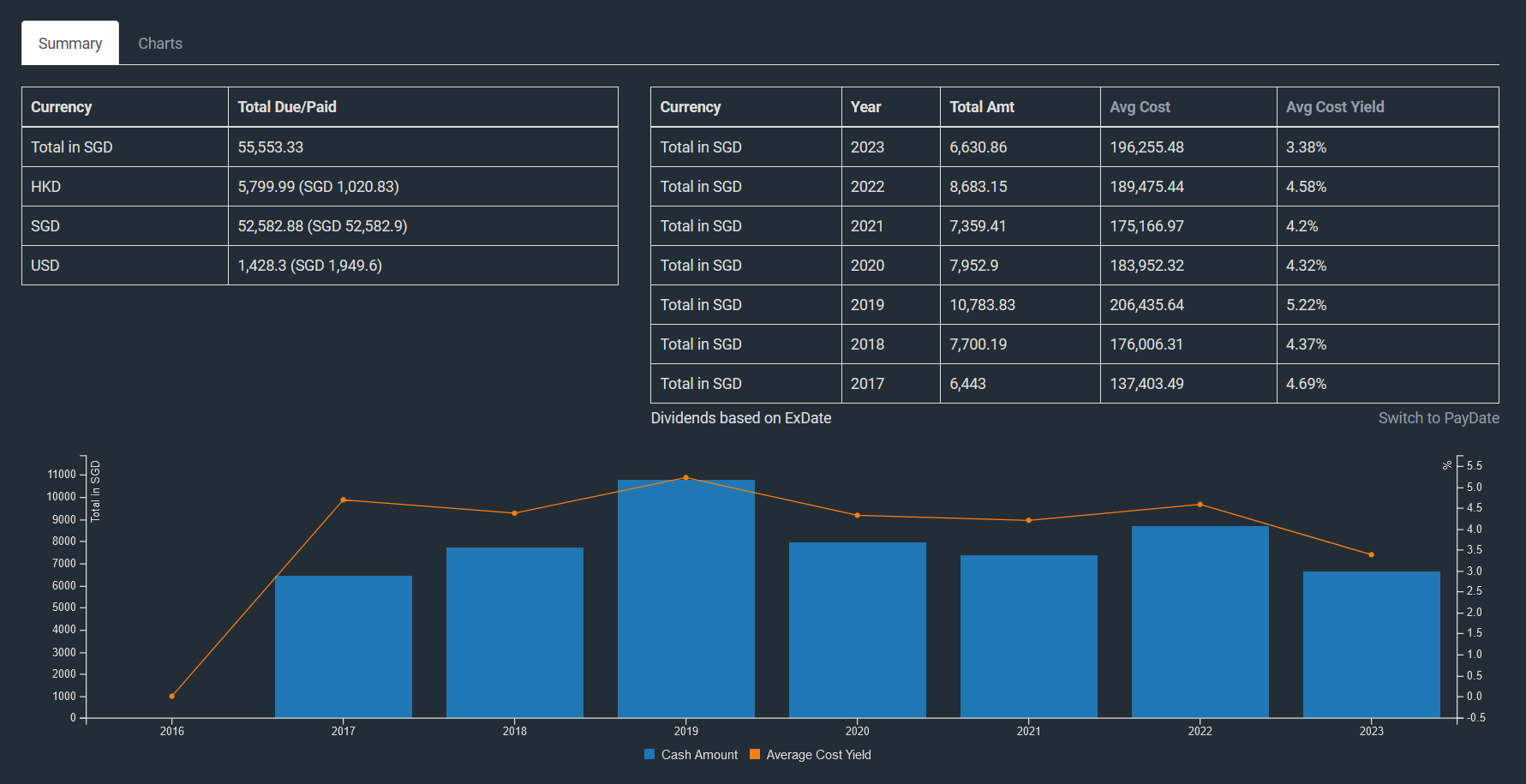1526x784 pixels.
Task: Click the blue Cash Amount legend swatch
Action: [x=649, y=755]
